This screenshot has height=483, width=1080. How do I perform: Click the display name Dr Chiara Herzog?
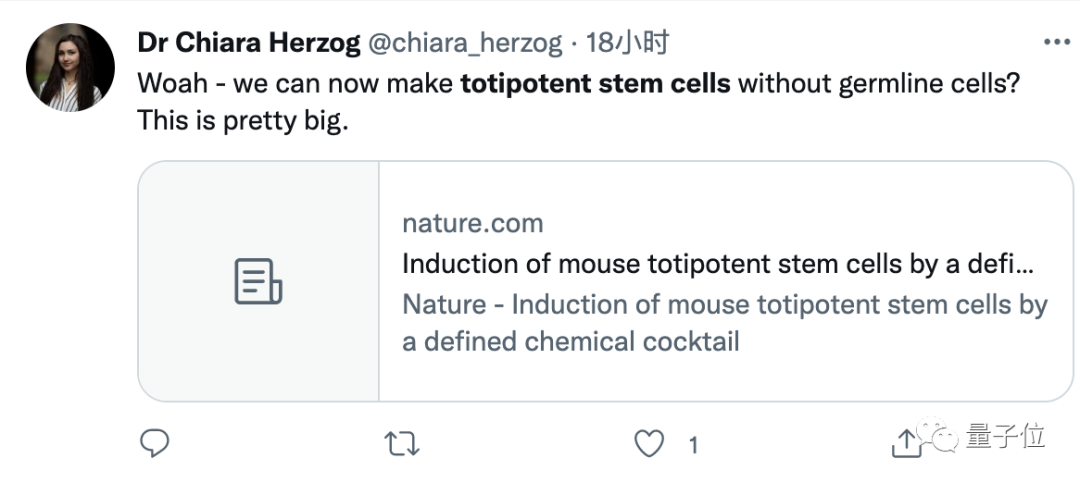(250, 43)
